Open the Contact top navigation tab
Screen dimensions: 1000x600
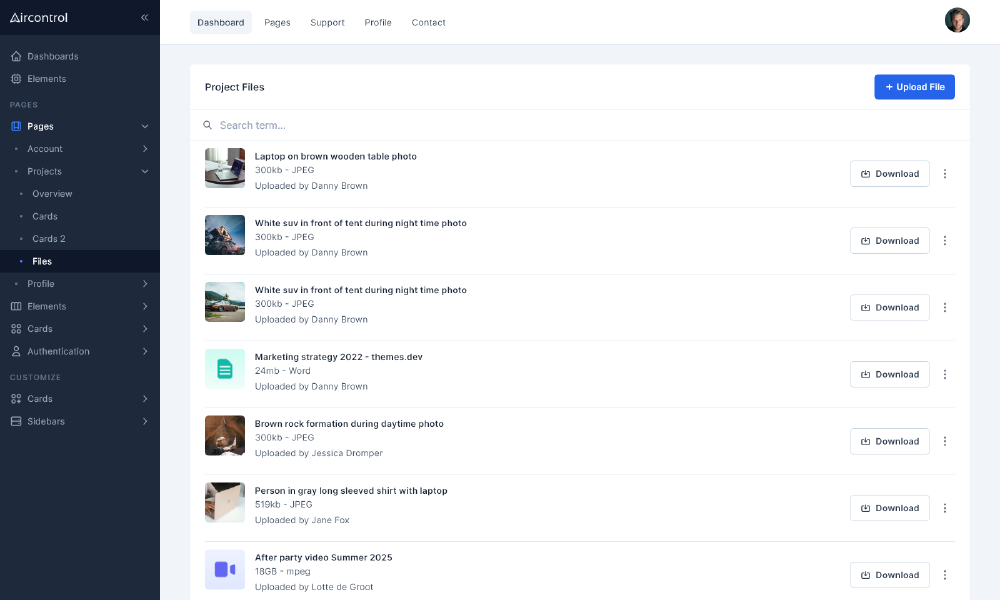pos(428,22)
